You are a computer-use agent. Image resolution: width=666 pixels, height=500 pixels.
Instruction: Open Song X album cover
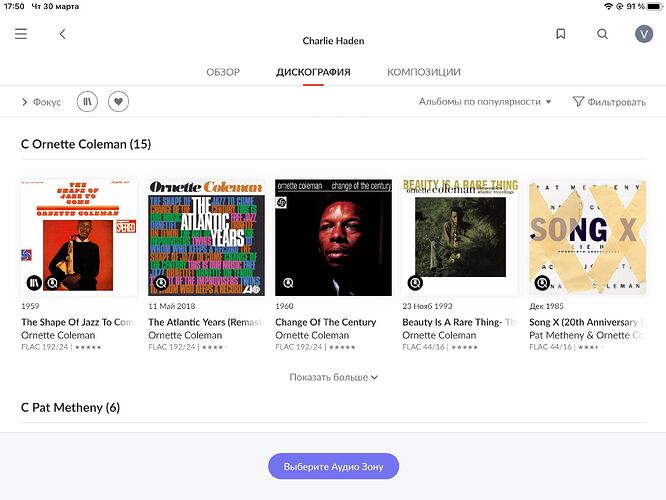pos(587,237)
